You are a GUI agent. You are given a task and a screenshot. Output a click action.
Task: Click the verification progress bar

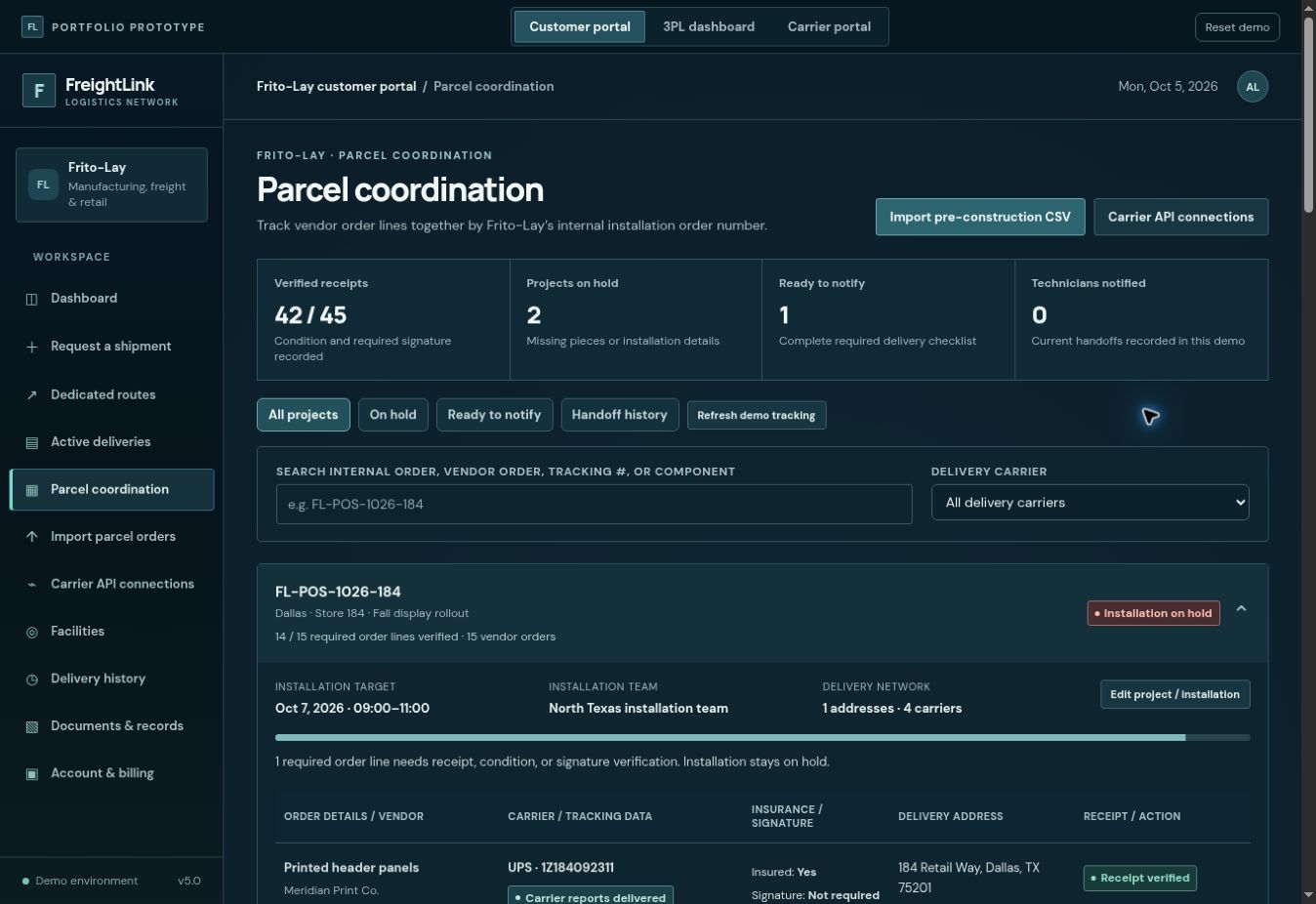(762, 738)
